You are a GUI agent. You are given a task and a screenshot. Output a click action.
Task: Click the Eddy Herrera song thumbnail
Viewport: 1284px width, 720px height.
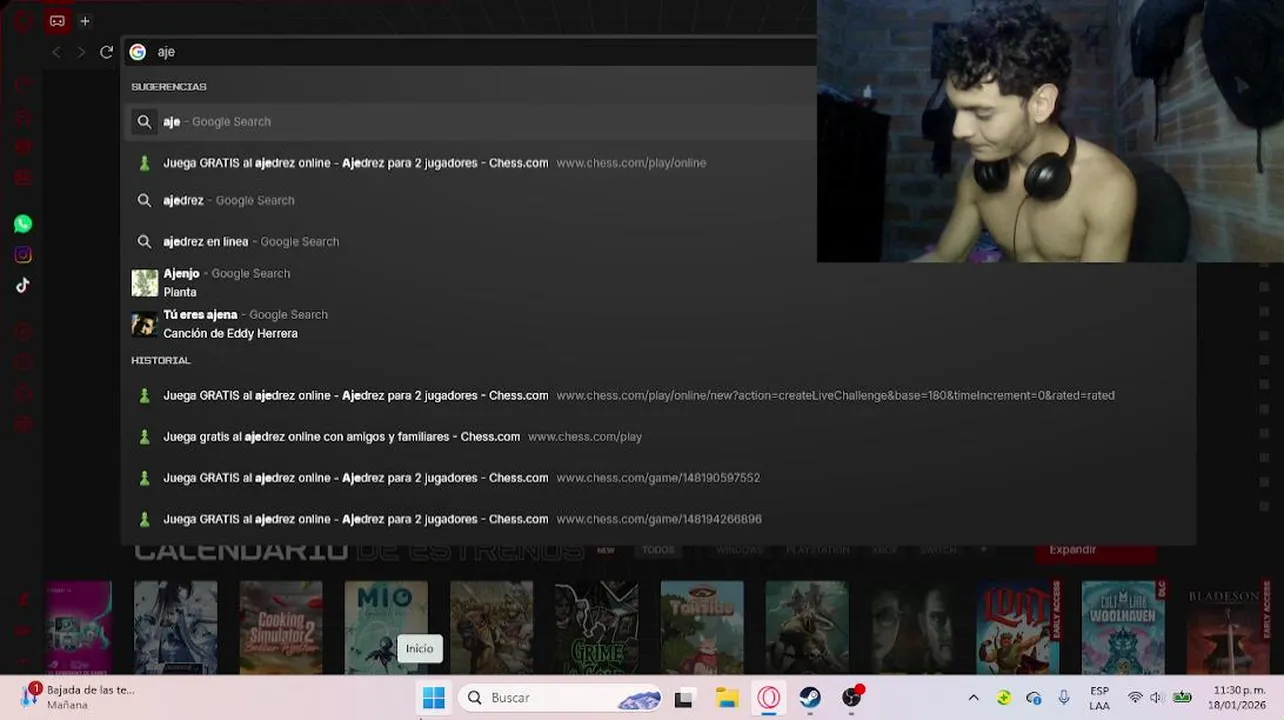[145, 324]
